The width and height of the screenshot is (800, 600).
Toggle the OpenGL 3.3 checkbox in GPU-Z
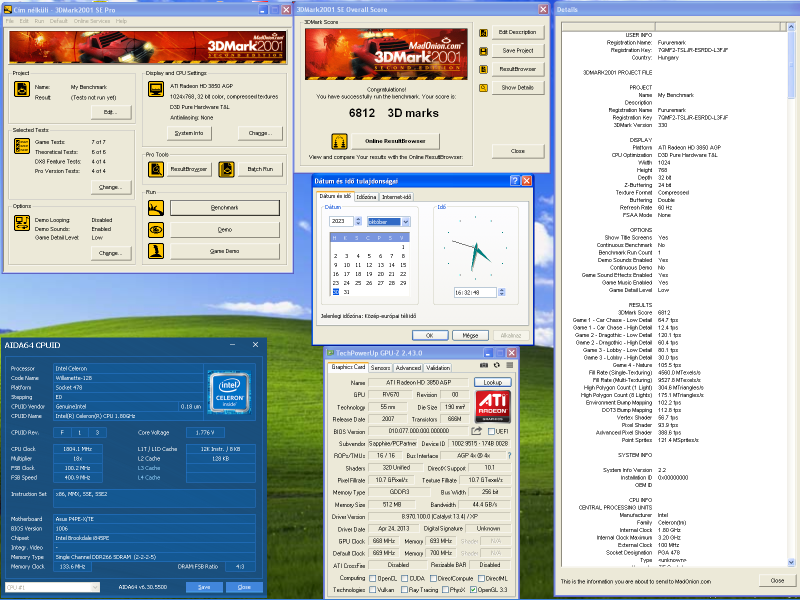[473, 590]
